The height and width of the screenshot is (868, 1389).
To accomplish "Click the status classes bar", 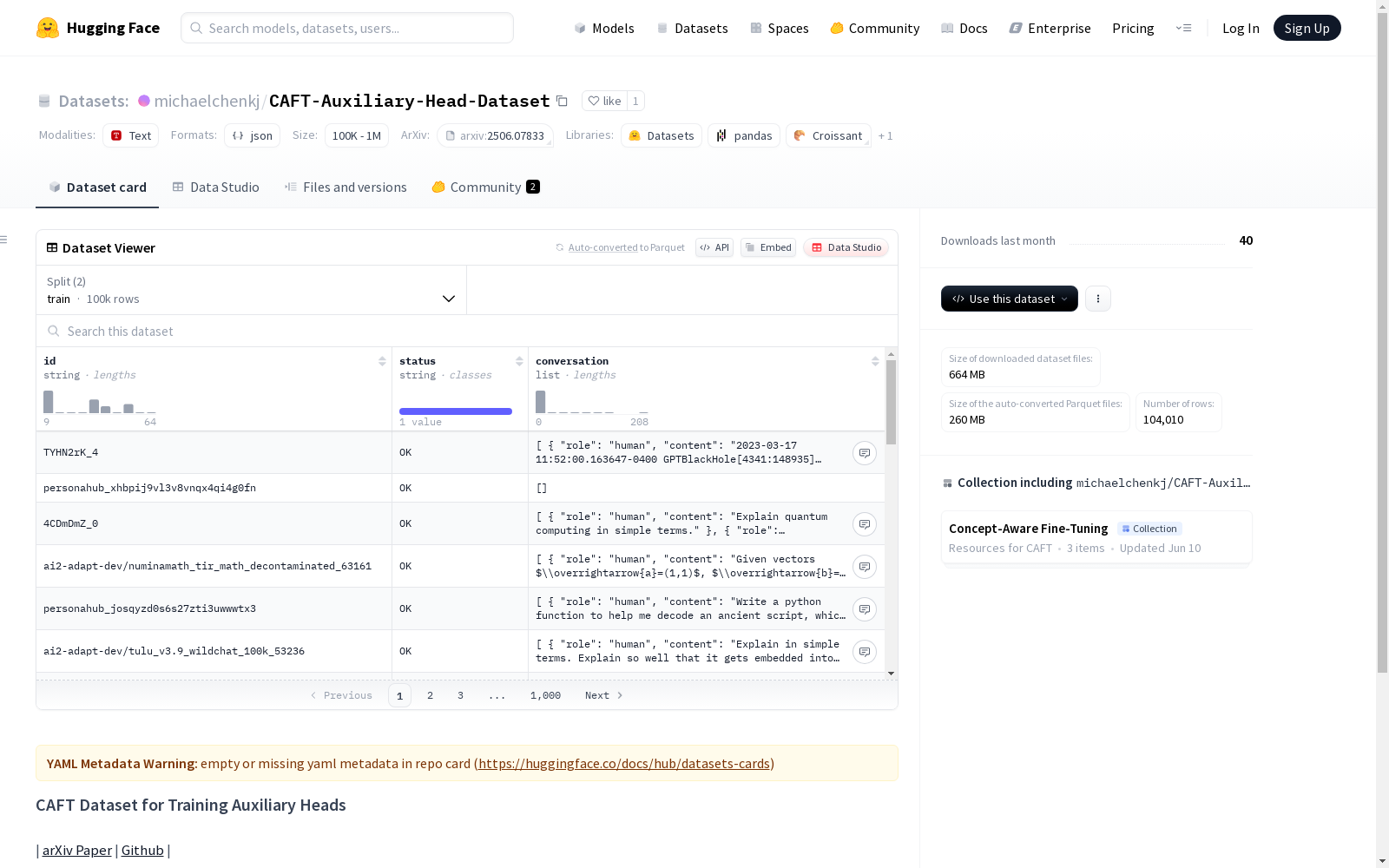I will [456, 411].
